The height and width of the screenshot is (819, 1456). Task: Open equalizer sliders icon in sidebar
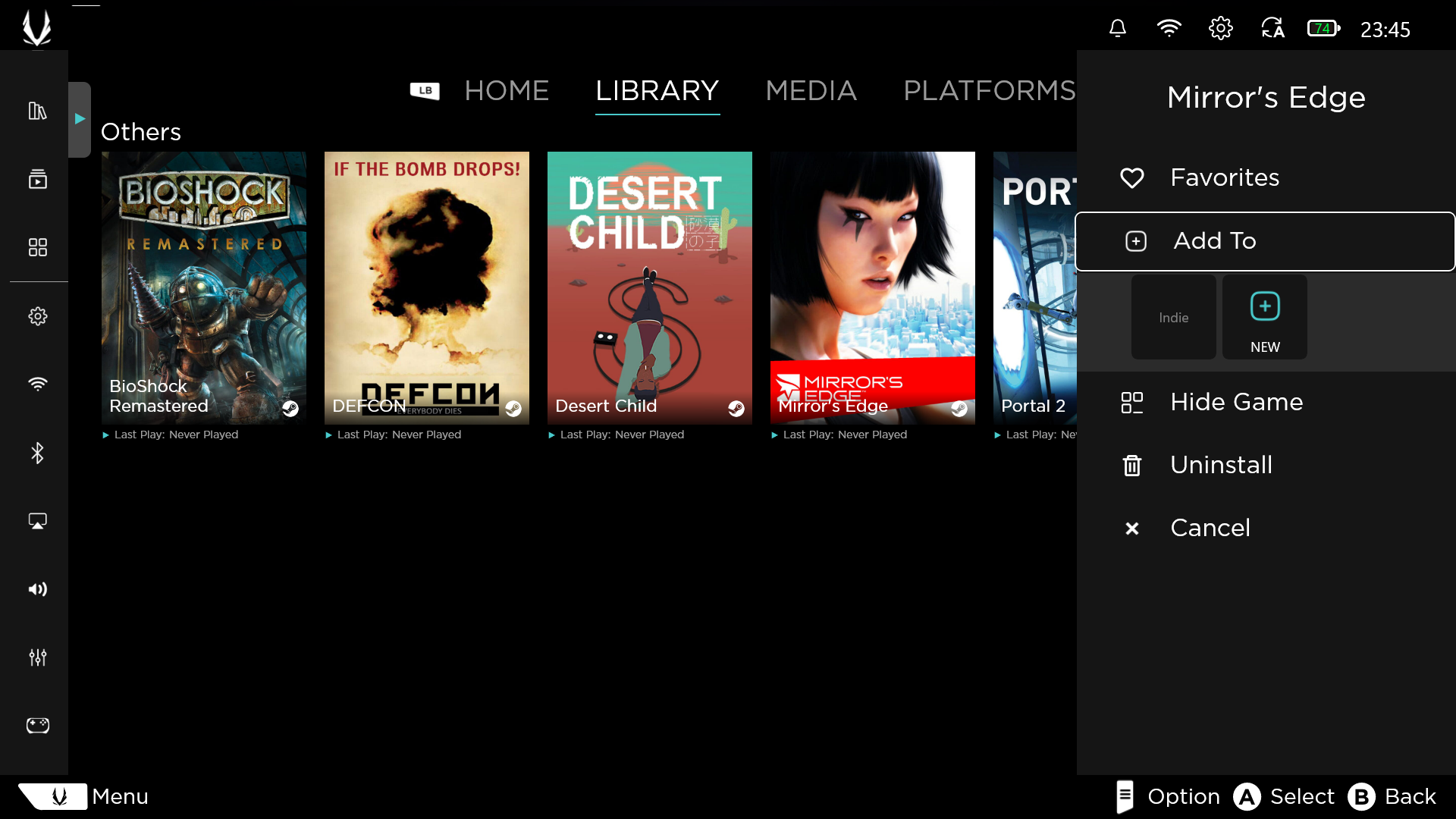[37, 657]
